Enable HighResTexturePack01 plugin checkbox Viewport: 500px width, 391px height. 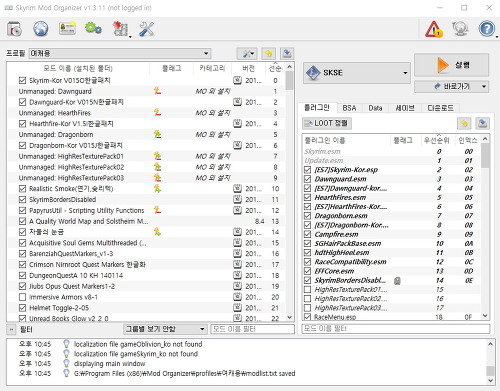(308, 289)
